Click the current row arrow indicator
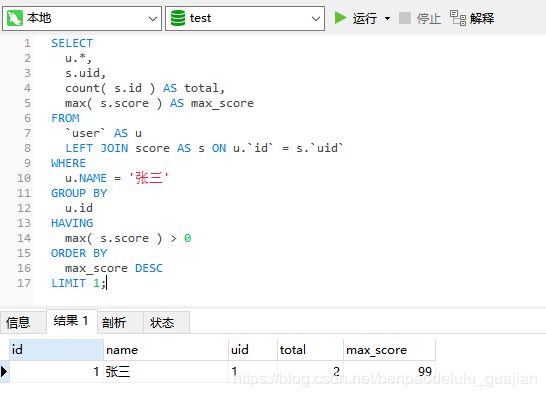The image size is (546, 397). tap(4, 372)
